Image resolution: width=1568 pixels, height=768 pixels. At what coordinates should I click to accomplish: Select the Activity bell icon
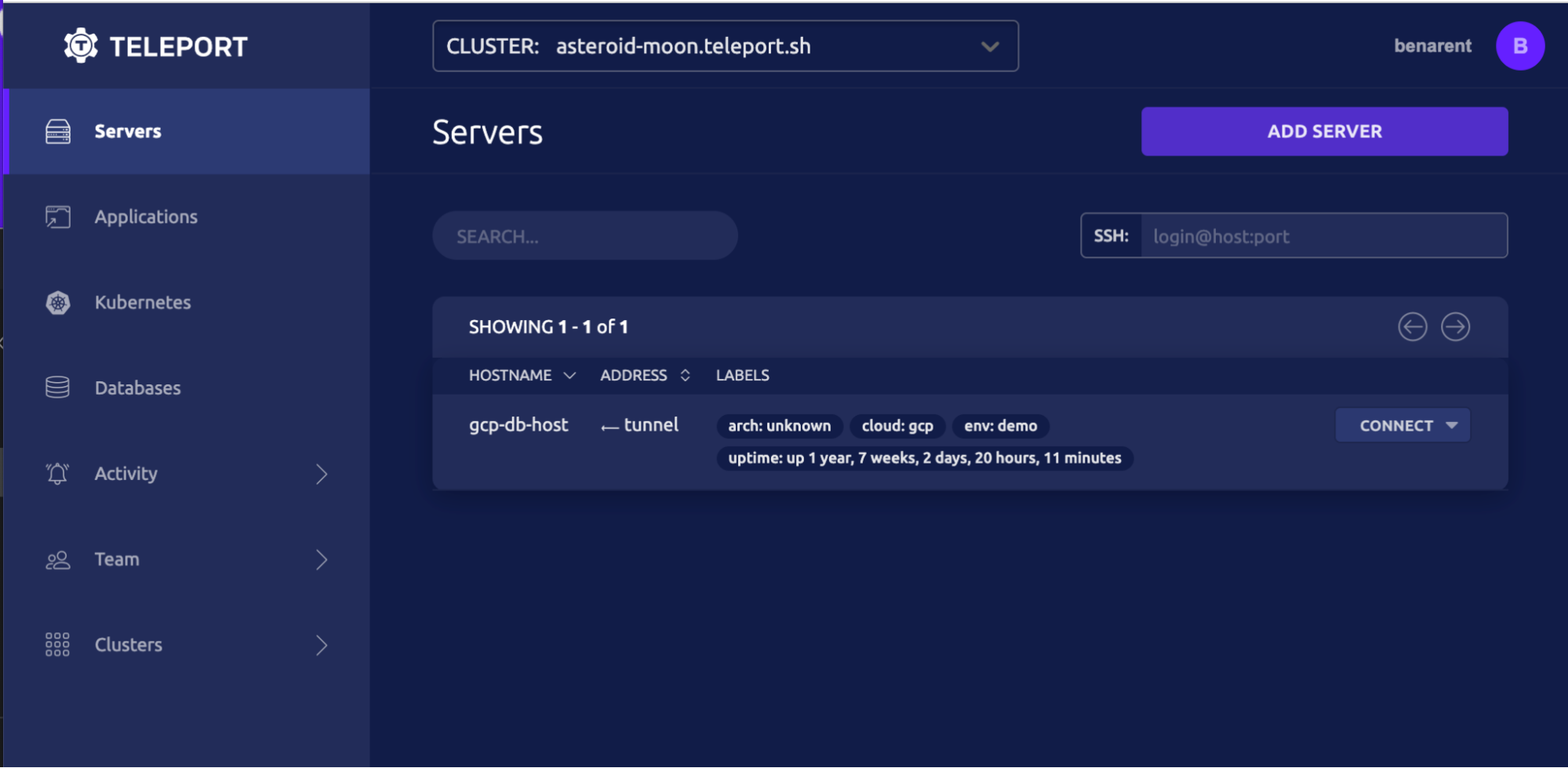(56, 473)
